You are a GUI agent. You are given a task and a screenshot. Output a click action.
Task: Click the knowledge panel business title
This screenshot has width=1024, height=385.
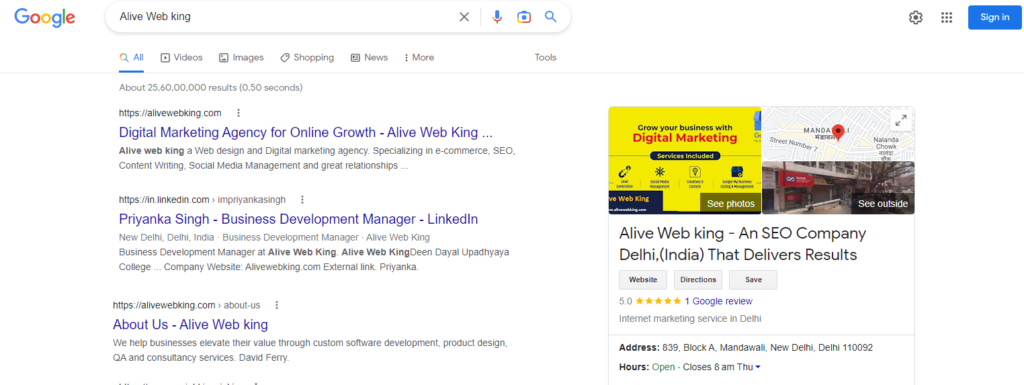point(743,243)
